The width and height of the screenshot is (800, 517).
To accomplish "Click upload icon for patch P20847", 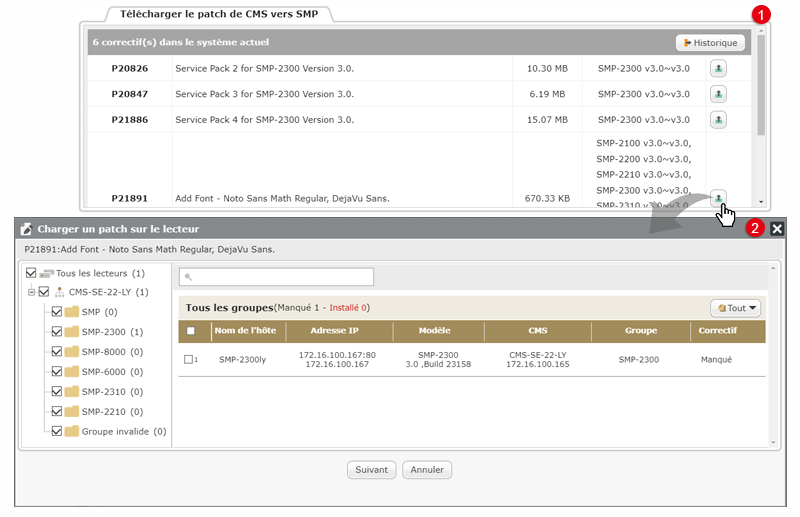I will (x=717, y=94).
